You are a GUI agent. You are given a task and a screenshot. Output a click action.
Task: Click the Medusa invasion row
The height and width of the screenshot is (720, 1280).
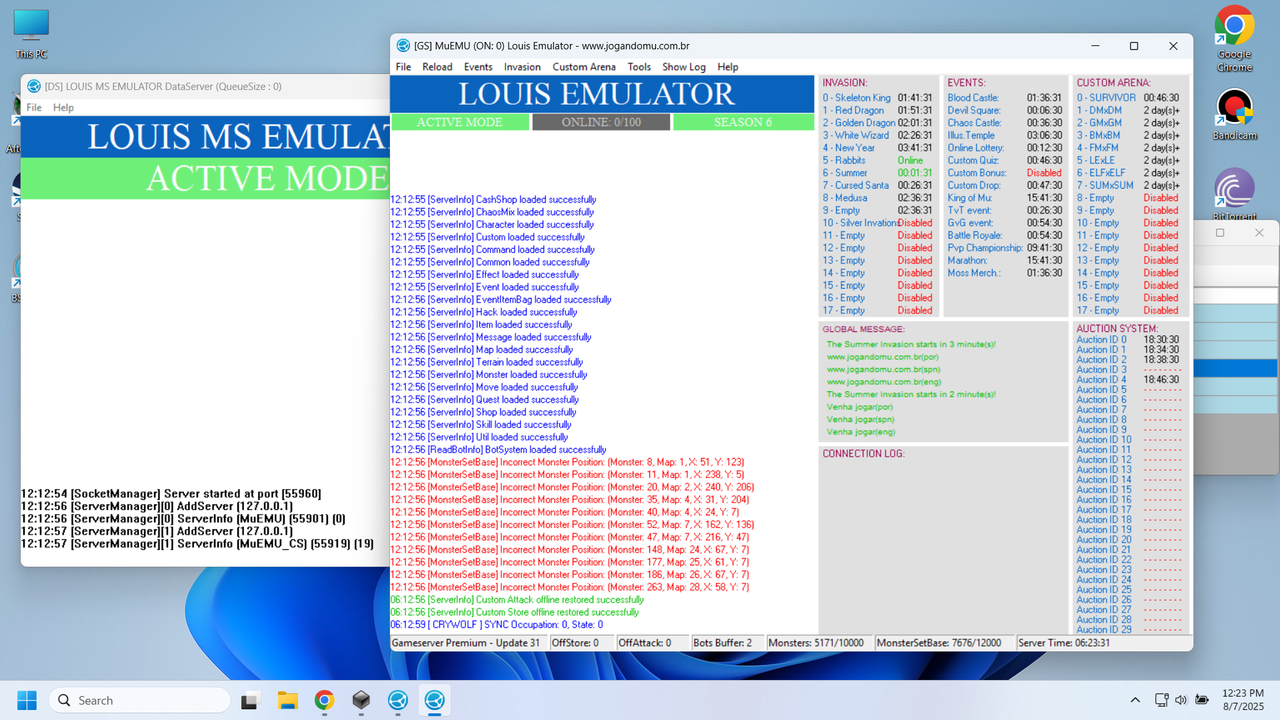[877, 198]
